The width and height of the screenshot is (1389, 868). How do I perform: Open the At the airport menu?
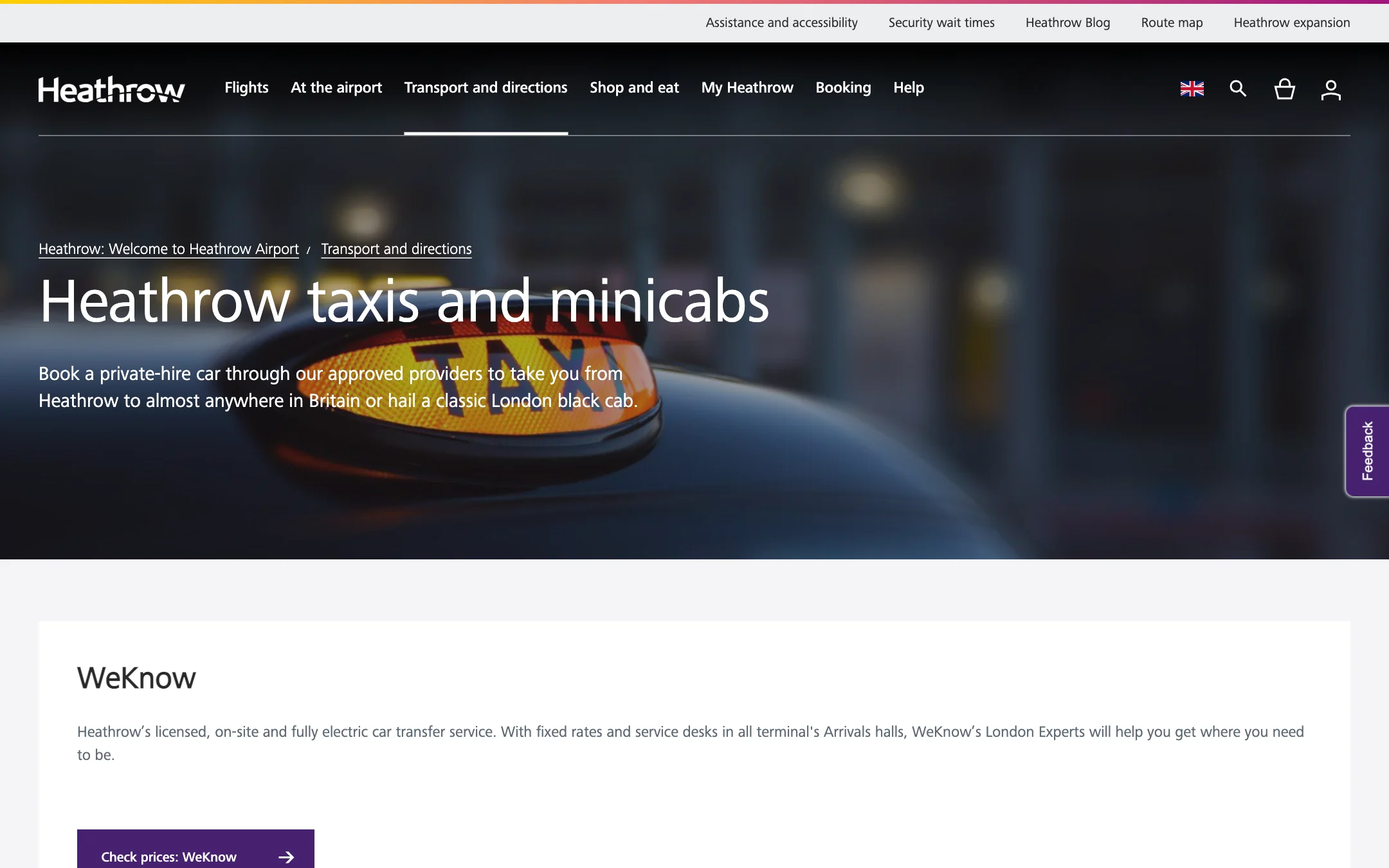pos(336,87)
